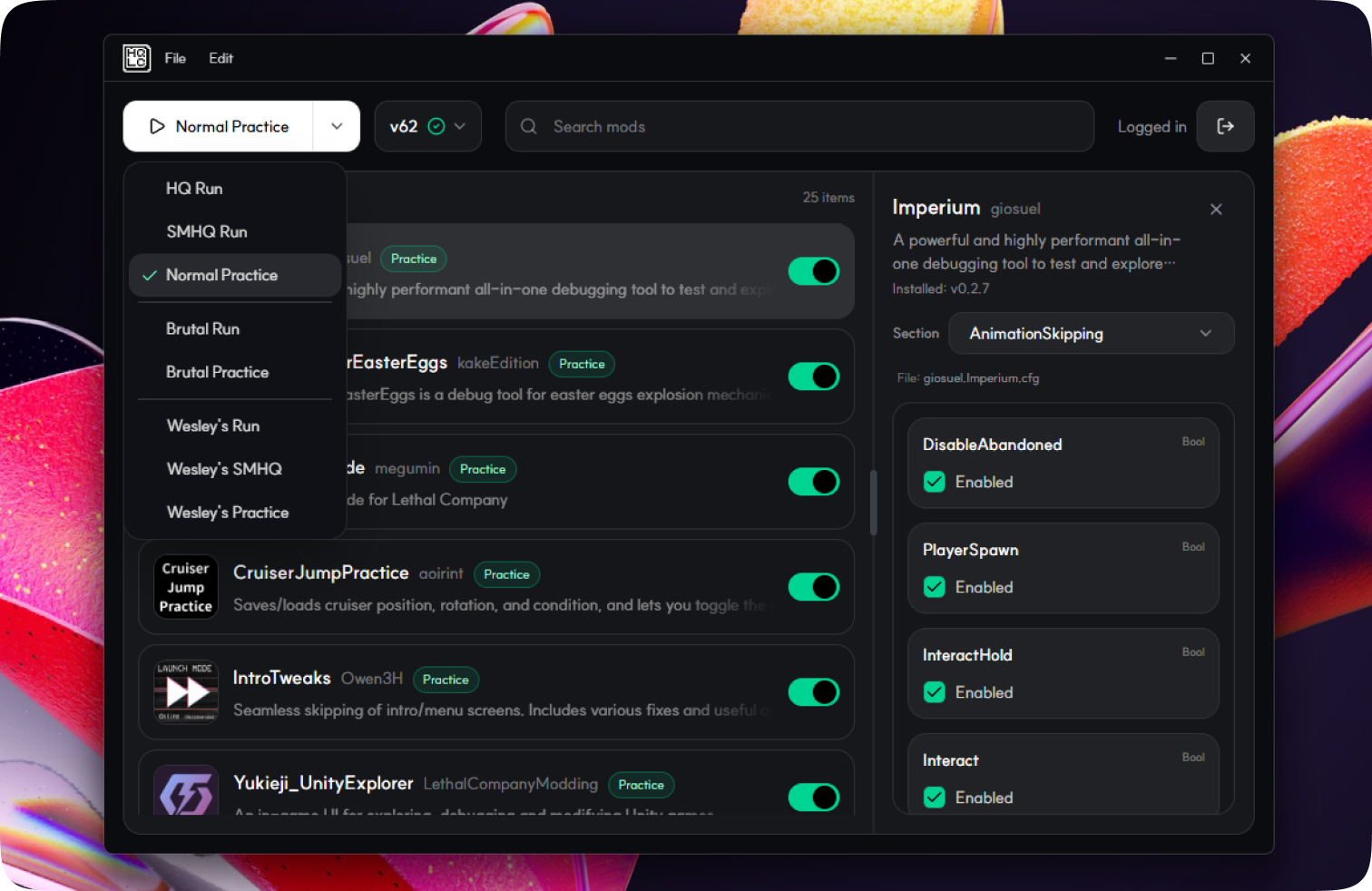
Task: Uncheck DisableAbandoned Enabled checkbox
Action: 935,482
